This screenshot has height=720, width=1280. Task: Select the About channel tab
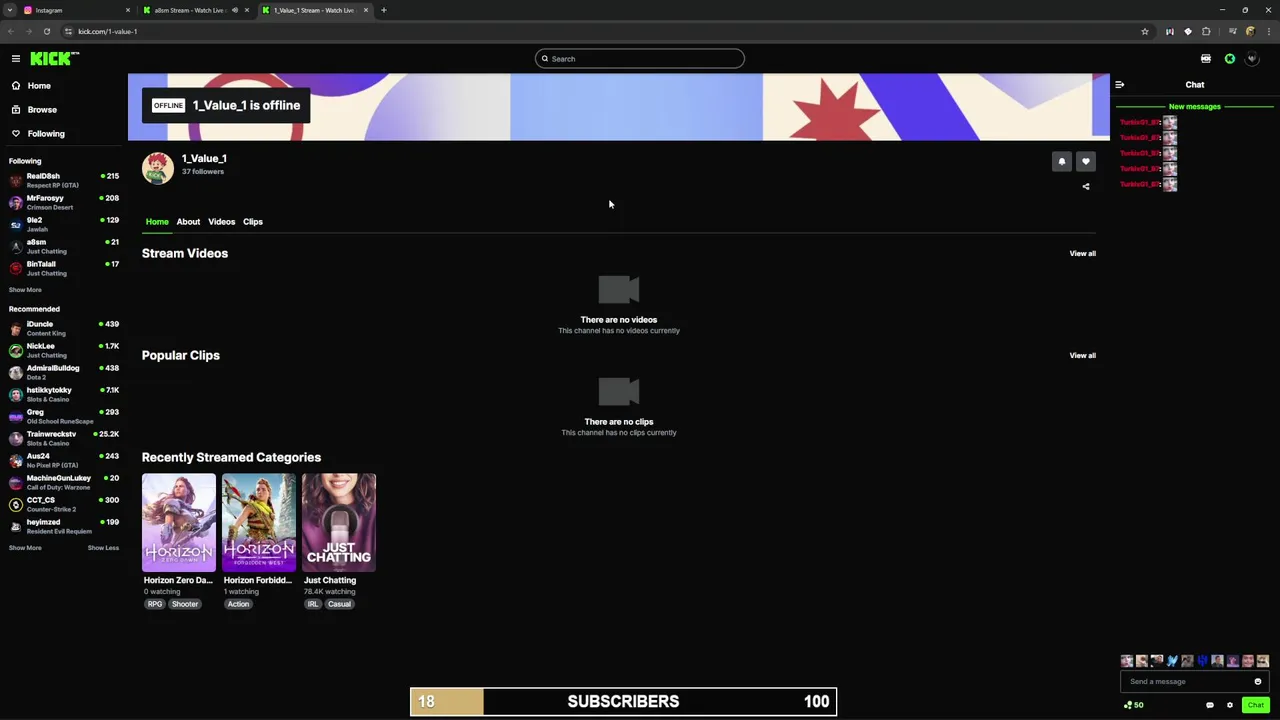pyautogui.click(x=188, y=222)
